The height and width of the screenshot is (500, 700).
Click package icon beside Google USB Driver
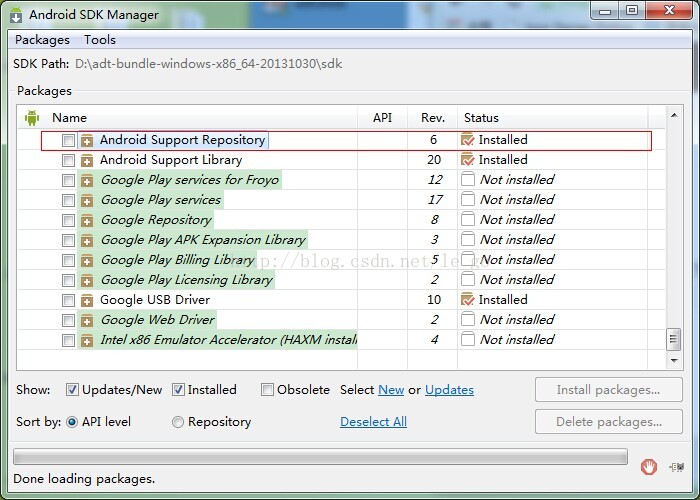87,300
